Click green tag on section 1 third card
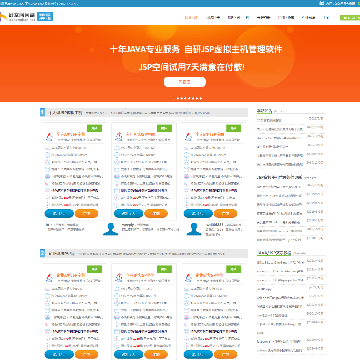The image size is (360, 360). pos(234,128)
